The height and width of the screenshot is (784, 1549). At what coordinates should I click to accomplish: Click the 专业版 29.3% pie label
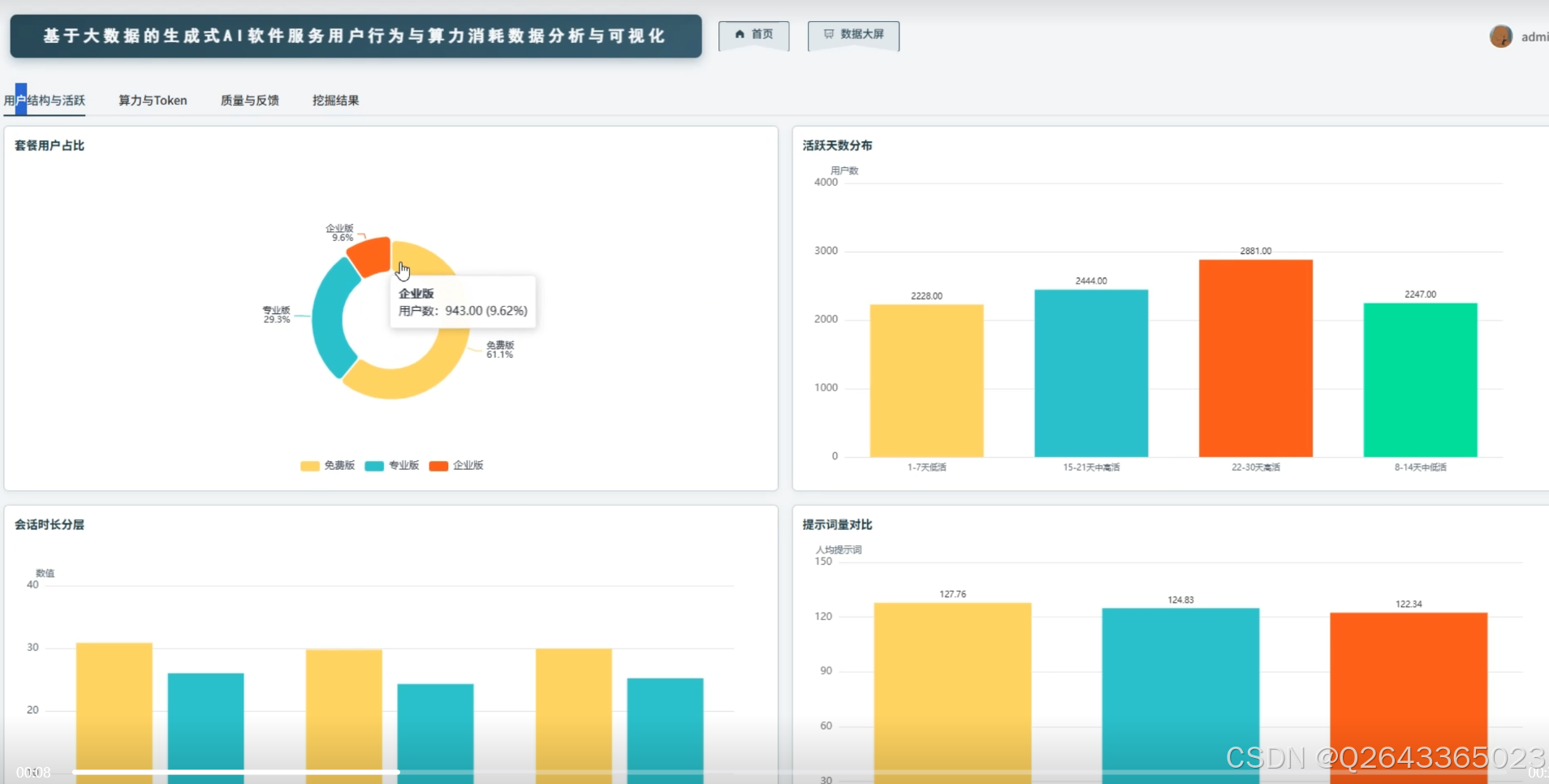point(276,315)
